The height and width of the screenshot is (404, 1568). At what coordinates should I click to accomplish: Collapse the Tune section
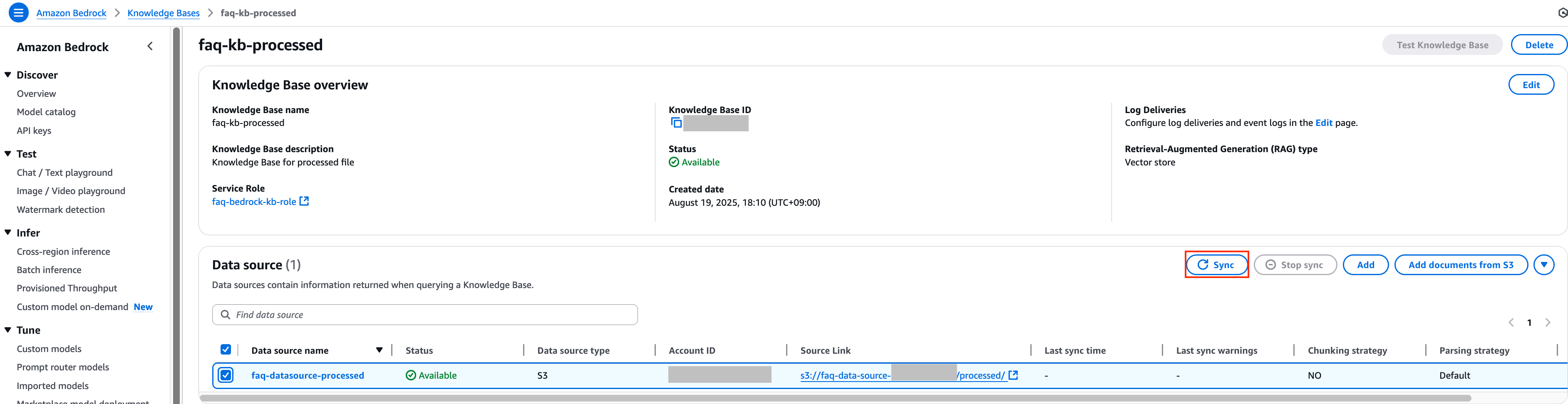tap(8, 330)
